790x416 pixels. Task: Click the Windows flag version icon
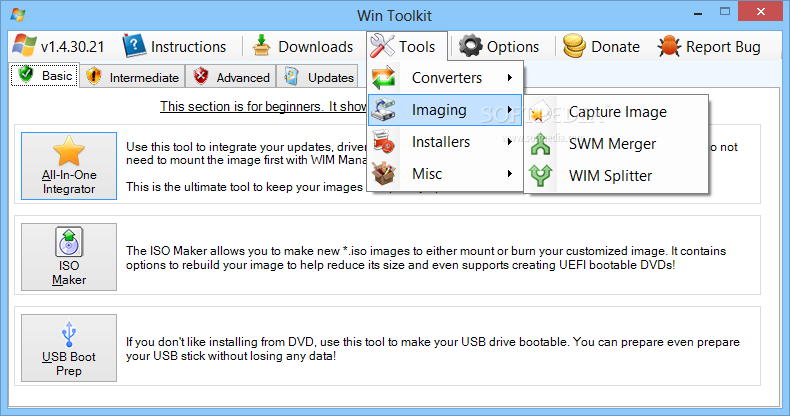click(24, 46)
